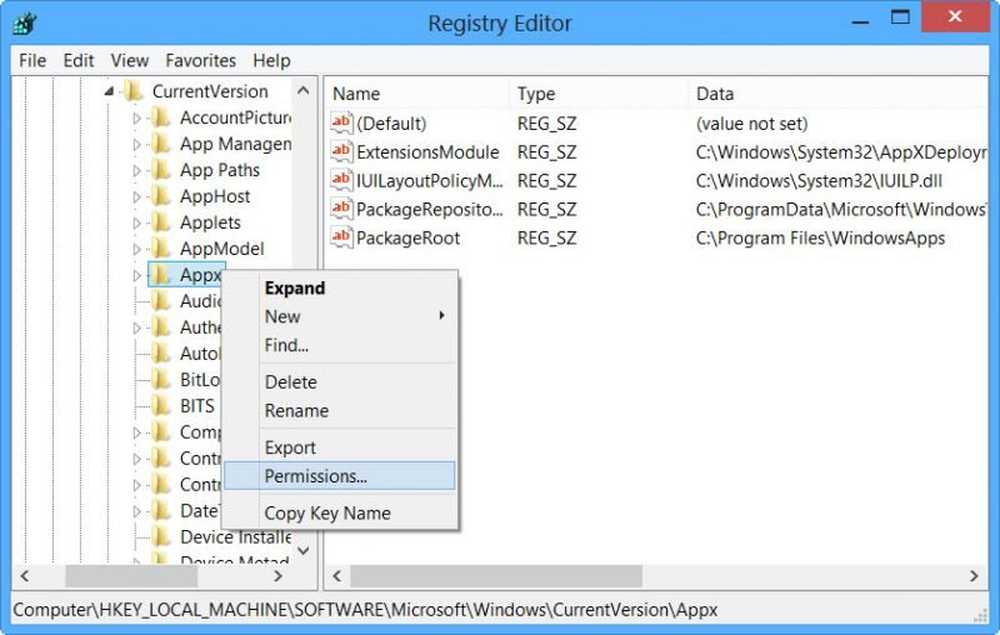
Task: Click the AppHost folder icon
Action: [161, 196]
